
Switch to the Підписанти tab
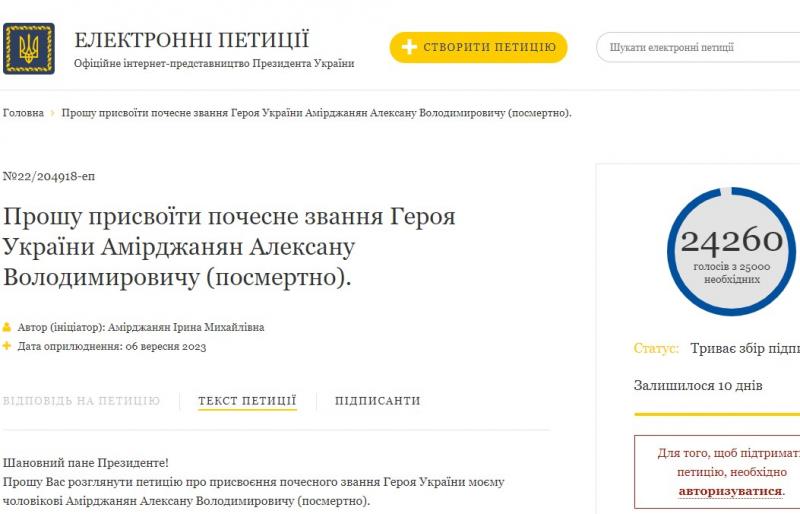(378, 401)
